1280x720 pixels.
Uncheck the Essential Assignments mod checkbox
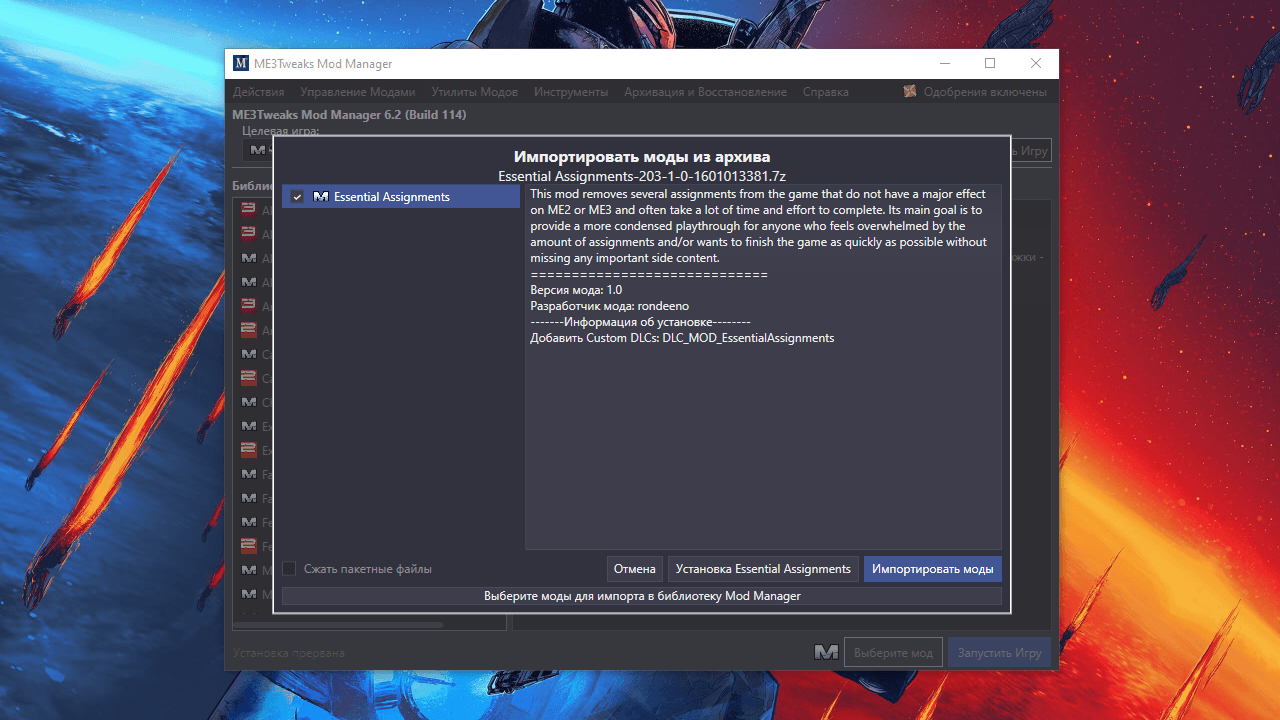297,197
